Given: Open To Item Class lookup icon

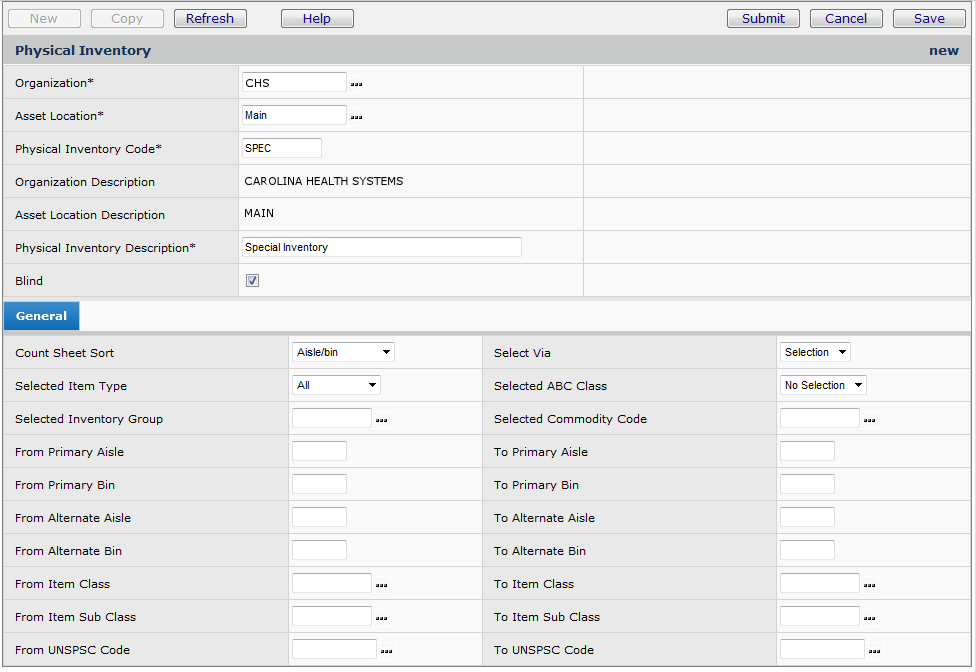Looking at the screenshot, I should (x=869, y=585).
